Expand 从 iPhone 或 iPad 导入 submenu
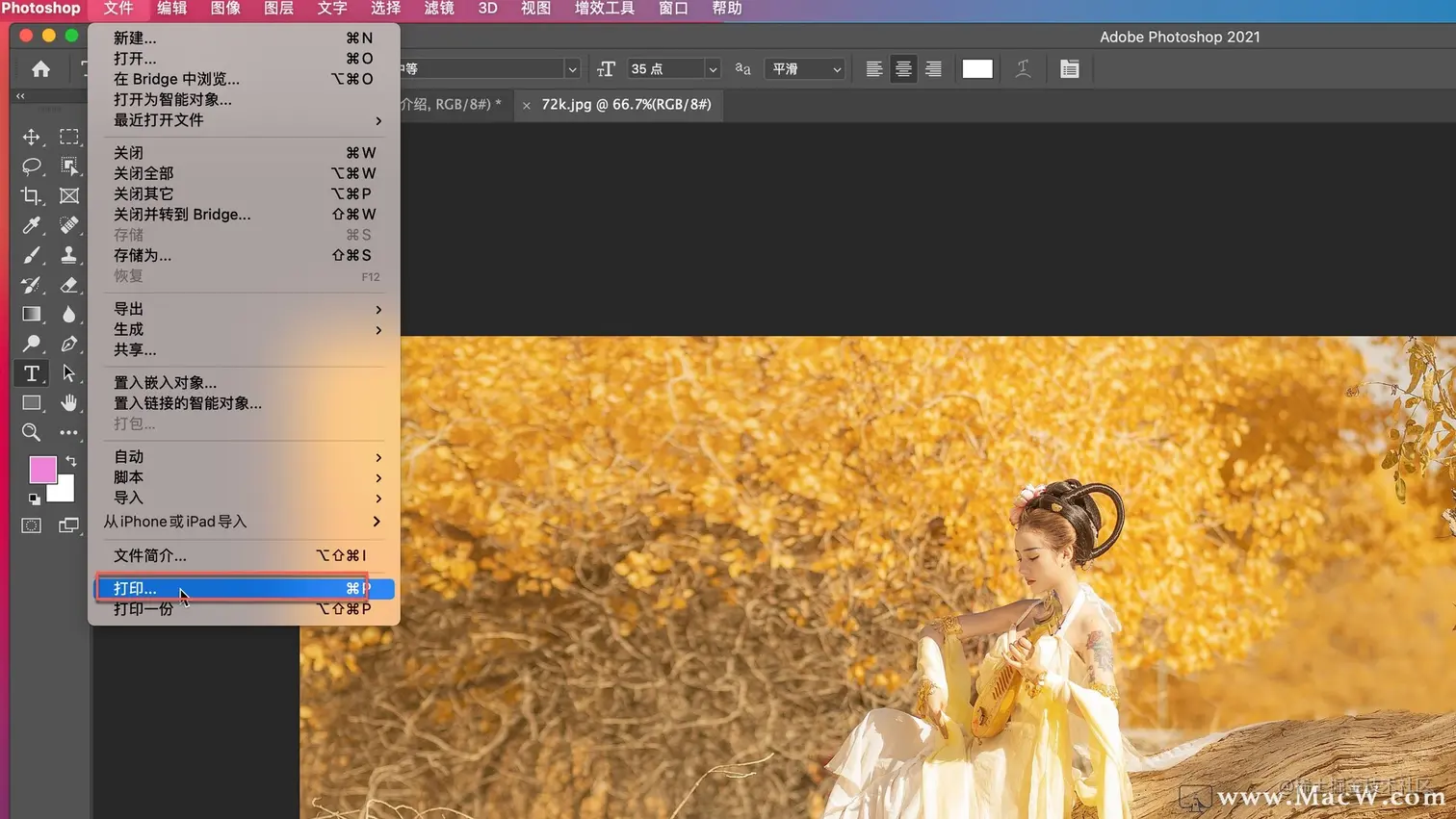This screenshot has height=819, width=1456. 246,522
